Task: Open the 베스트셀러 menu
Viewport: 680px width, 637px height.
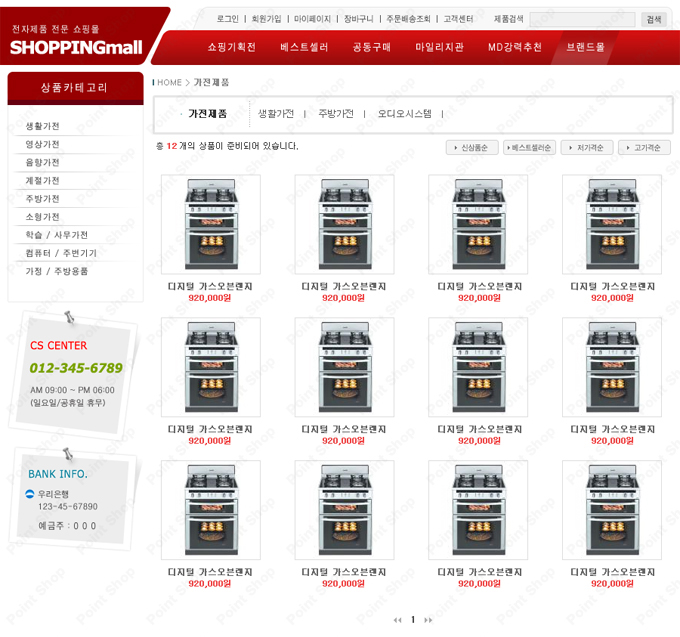Action: click(304, 47)
